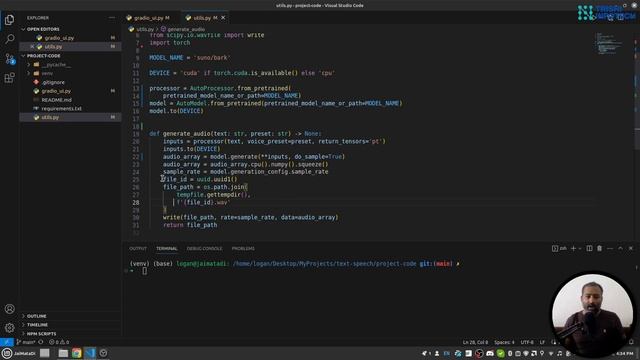Close the utils.py editor tab
This screenshot has height=360, width=640.
[x=223, y=18]
